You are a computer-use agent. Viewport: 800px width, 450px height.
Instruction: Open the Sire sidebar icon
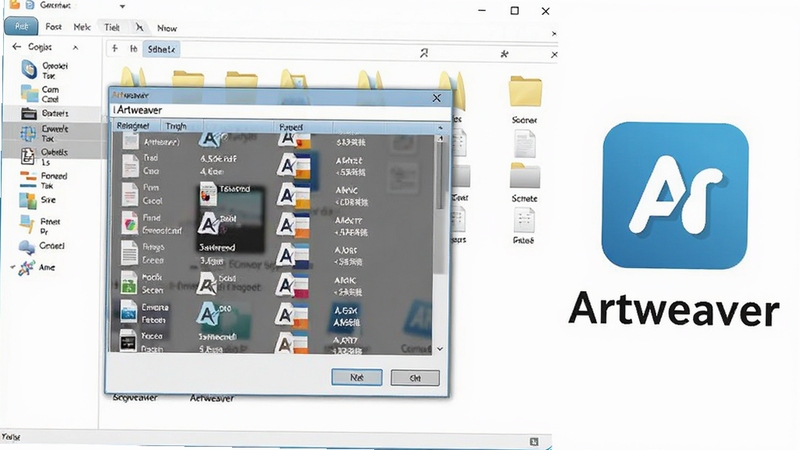(x=28, y=201)
